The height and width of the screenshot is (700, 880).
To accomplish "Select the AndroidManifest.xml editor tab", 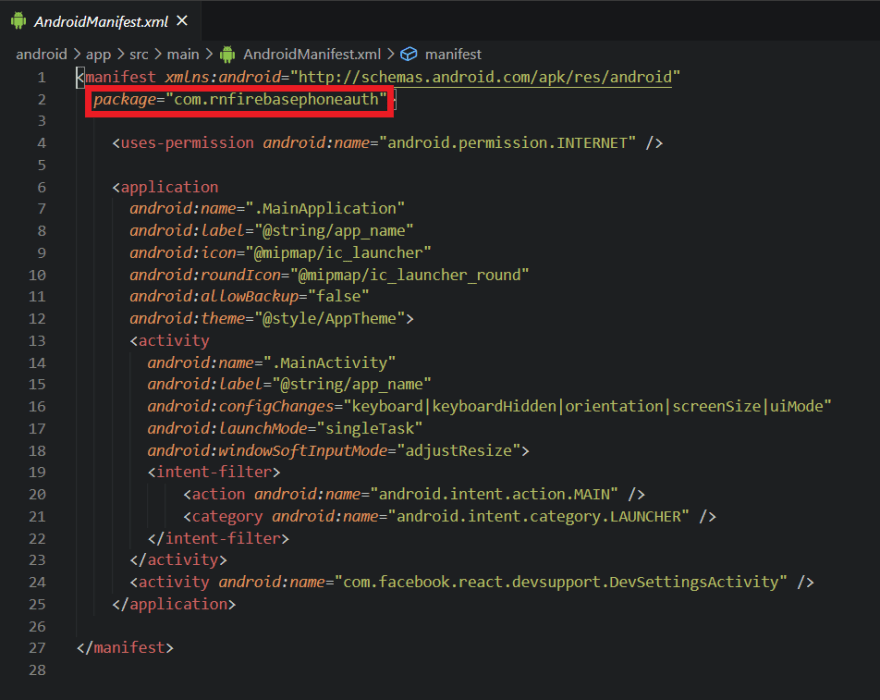I will click(x=101, y=21).
